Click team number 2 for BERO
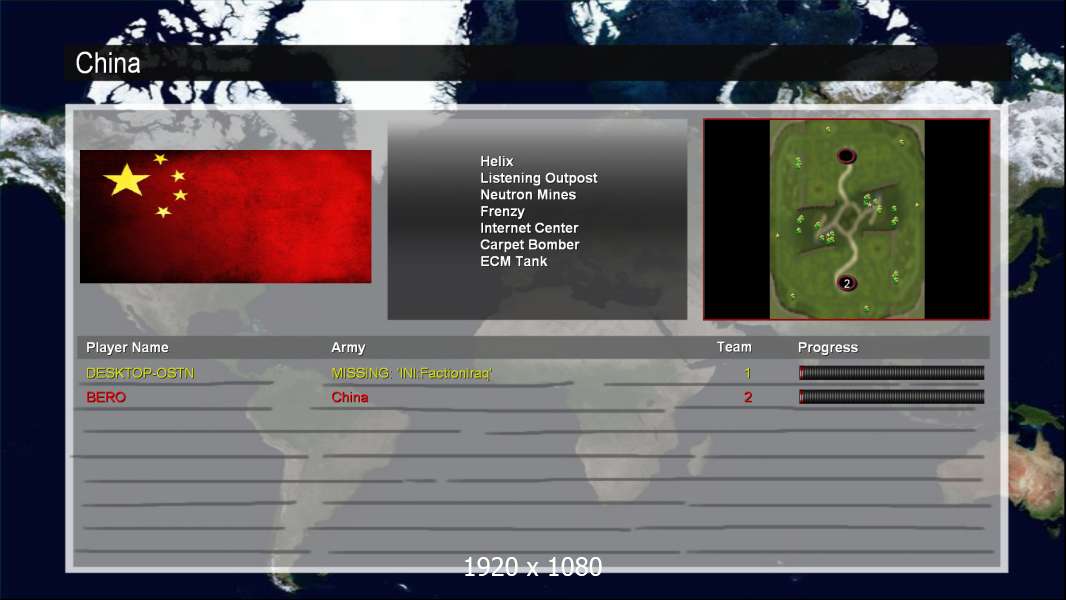The image size is (1066, 600). click(x=748, y=397)
